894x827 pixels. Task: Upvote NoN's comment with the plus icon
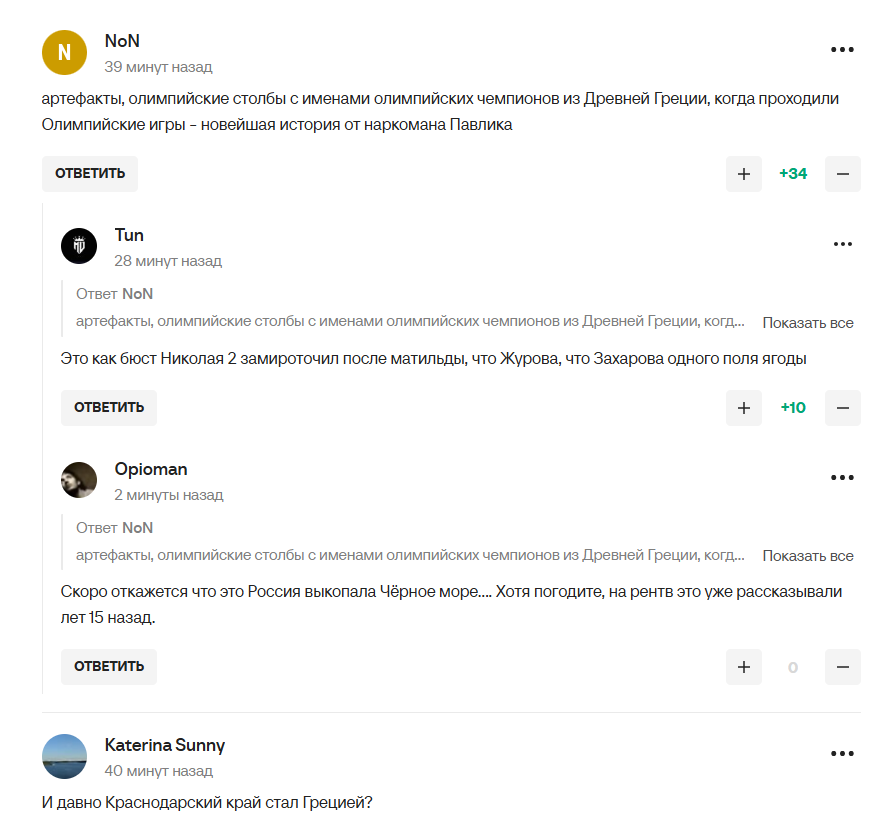[x=743, y=173]
